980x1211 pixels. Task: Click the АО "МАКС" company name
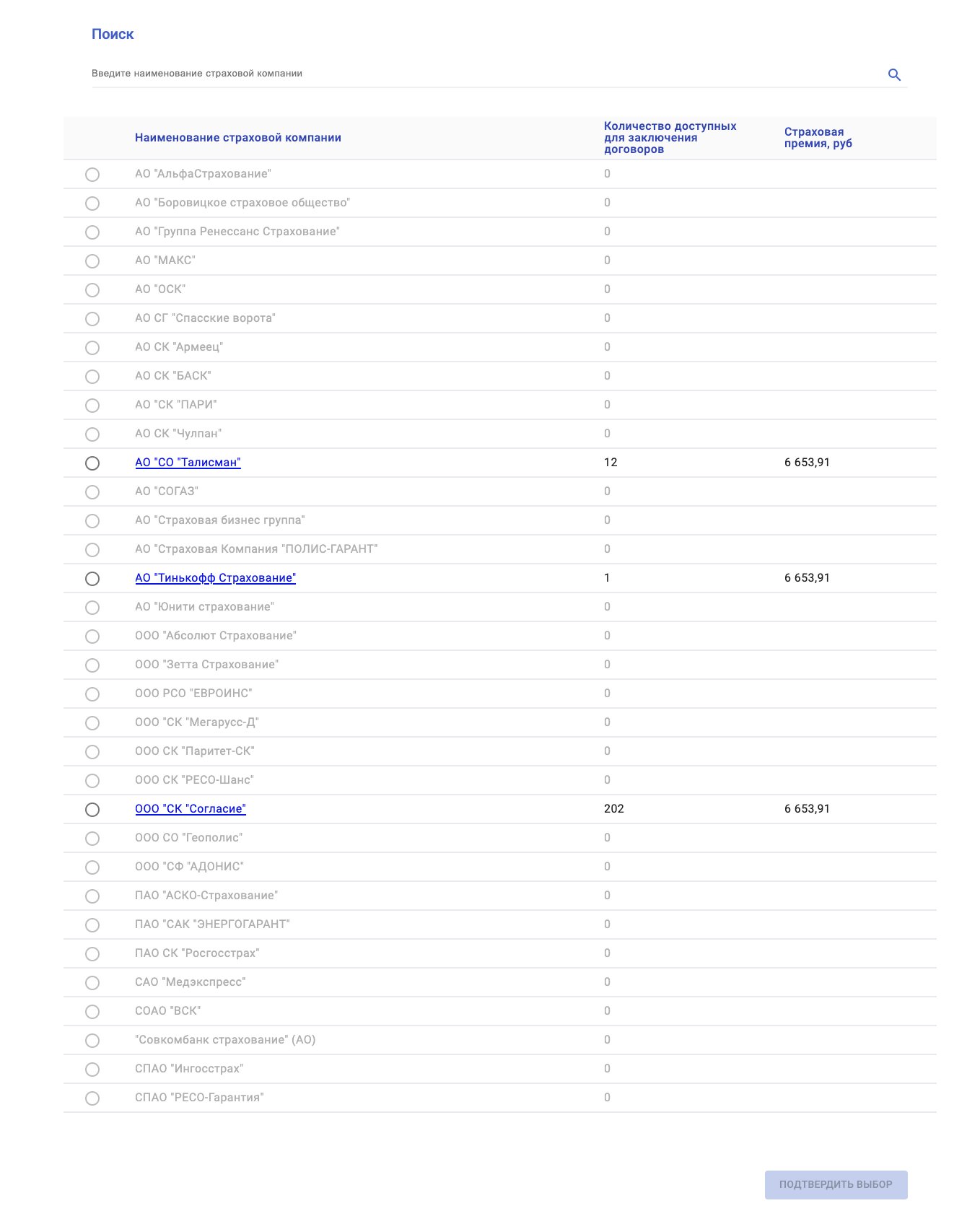click(x=165, y=261)
